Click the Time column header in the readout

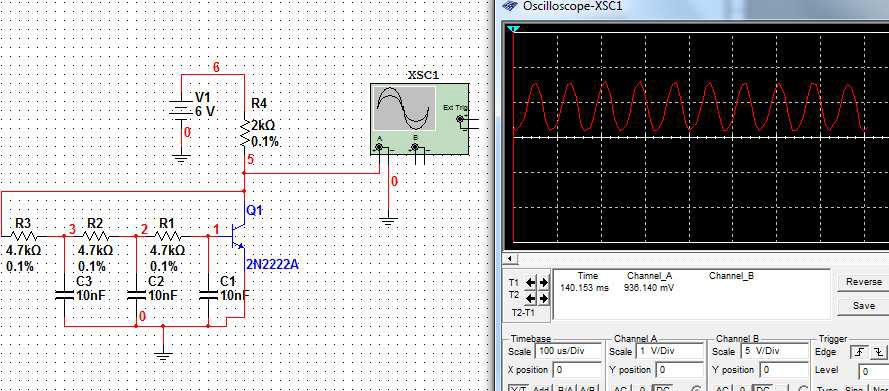point(587,276)
